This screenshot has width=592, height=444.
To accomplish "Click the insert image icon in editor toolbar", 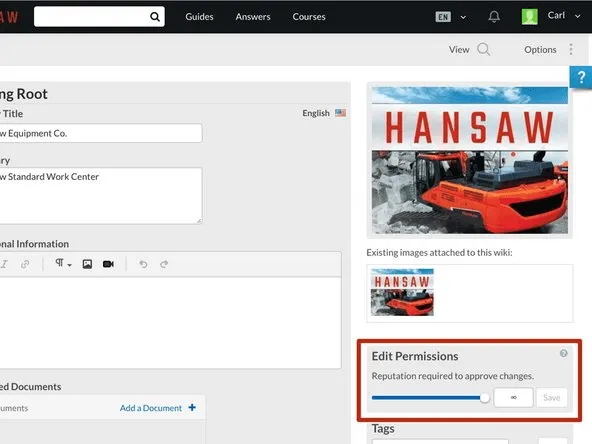I will 87,264.
